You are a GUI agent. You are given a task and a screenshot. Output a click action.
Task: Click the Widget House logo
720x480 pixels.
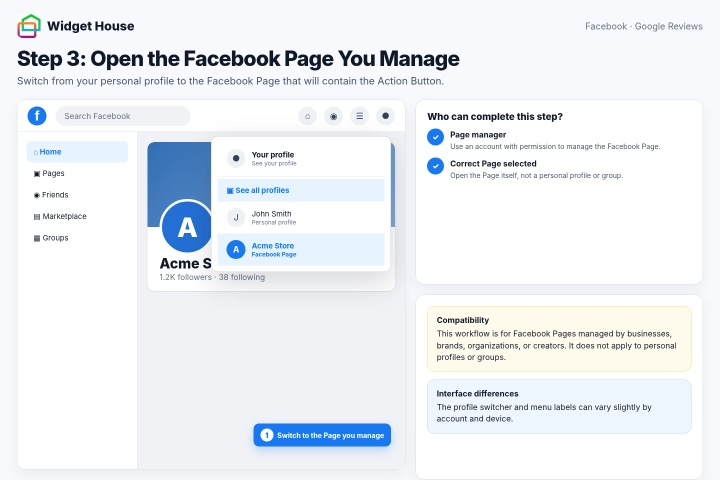coord(29,26)
